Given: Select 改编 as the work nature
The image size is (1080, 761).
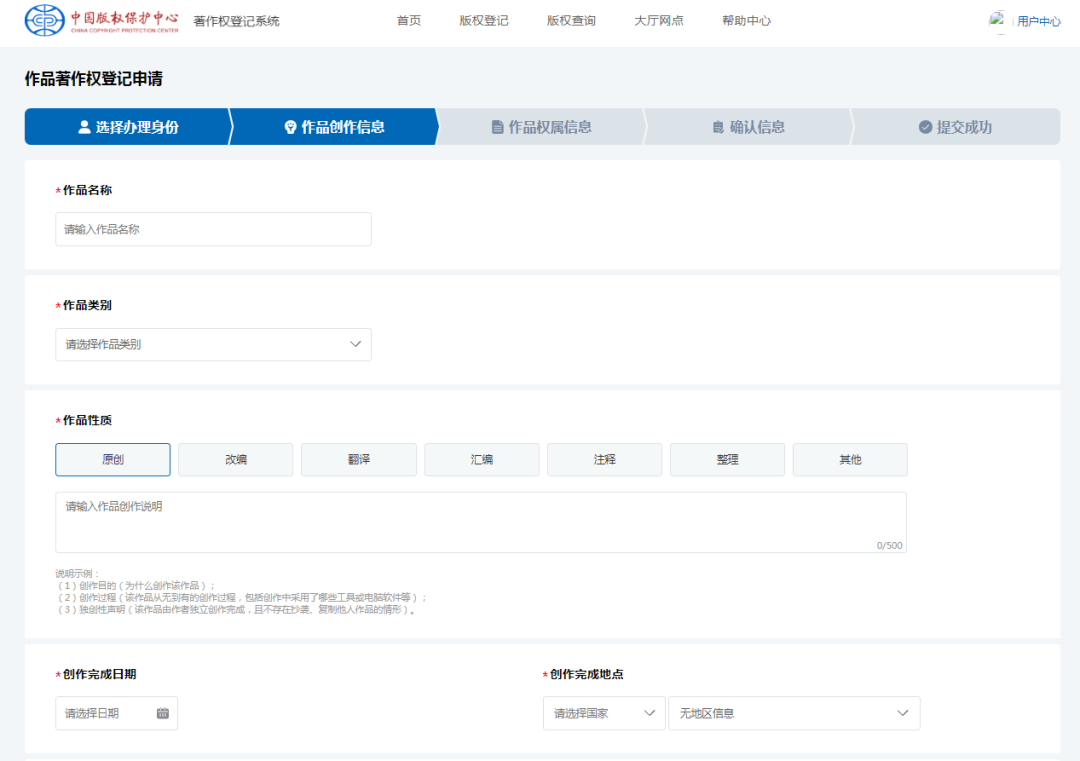Looking at the screenshot, I should tap(235, 459).
